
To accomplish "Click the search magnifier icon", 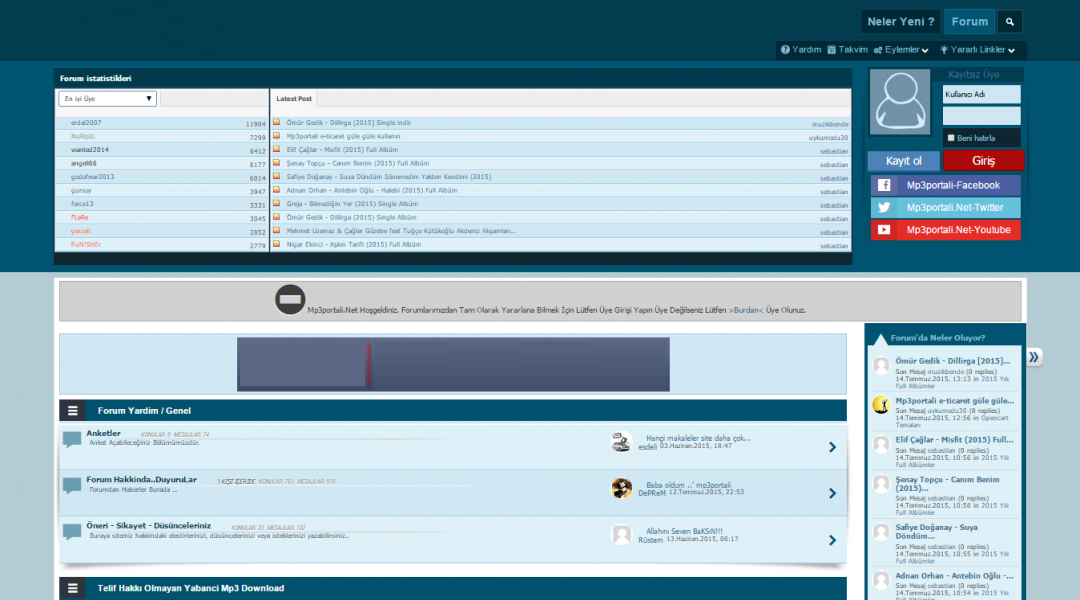I will 1010,21.
